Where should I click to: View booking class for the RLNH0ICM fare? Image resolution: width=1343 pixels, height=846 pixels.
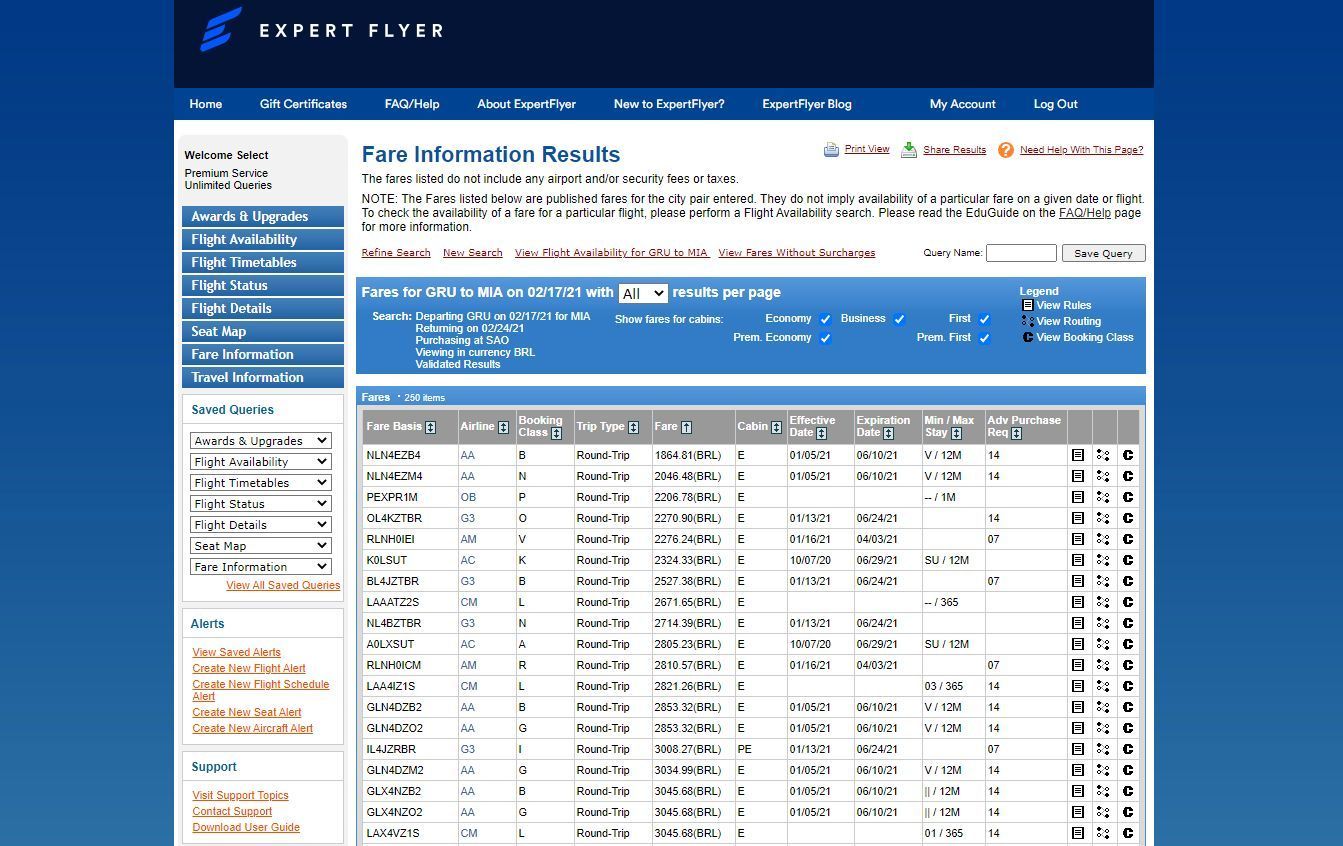(1128, 665)
